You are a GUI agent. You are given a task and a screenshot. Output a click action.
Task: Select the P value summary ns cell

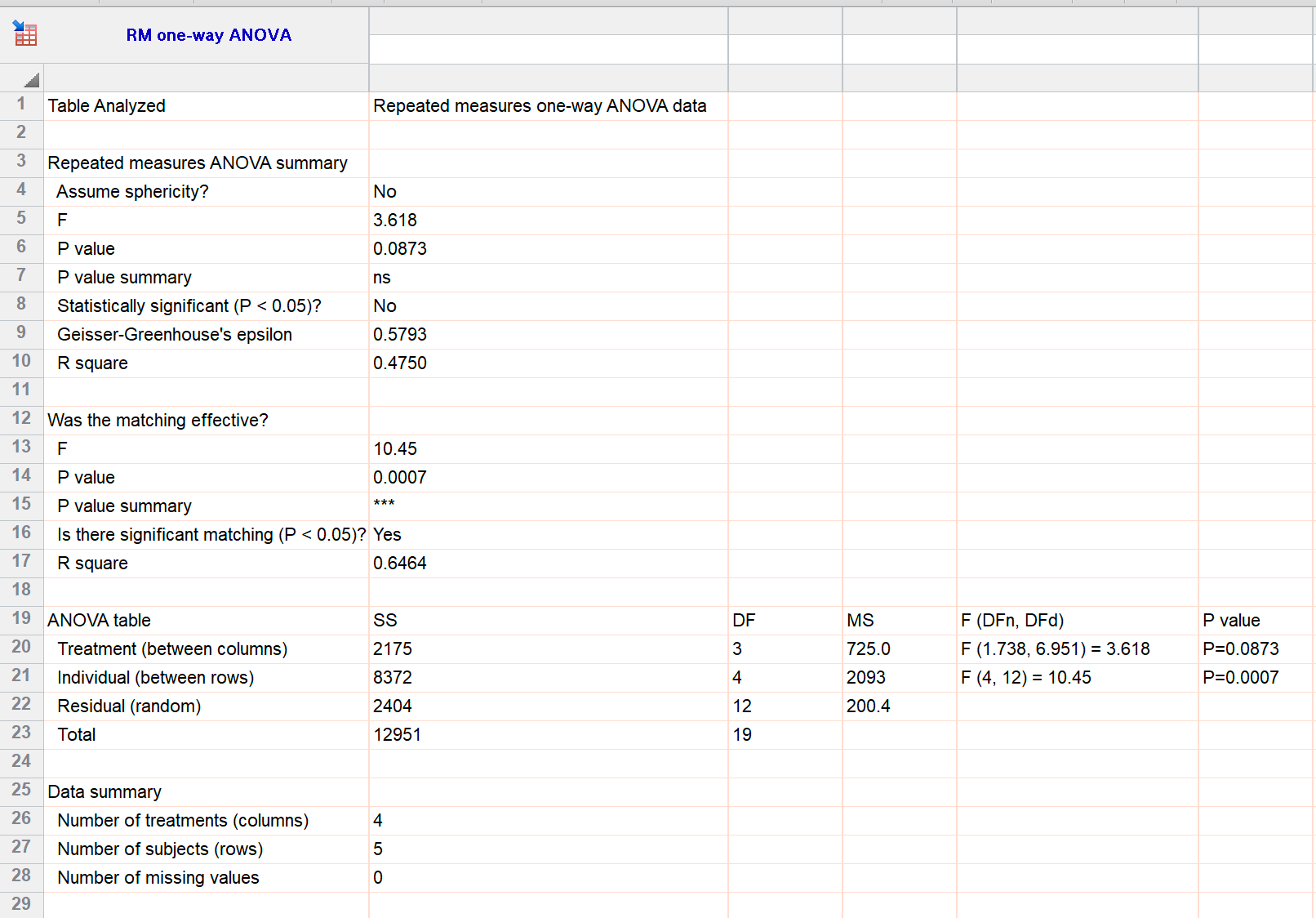(382, 277)
